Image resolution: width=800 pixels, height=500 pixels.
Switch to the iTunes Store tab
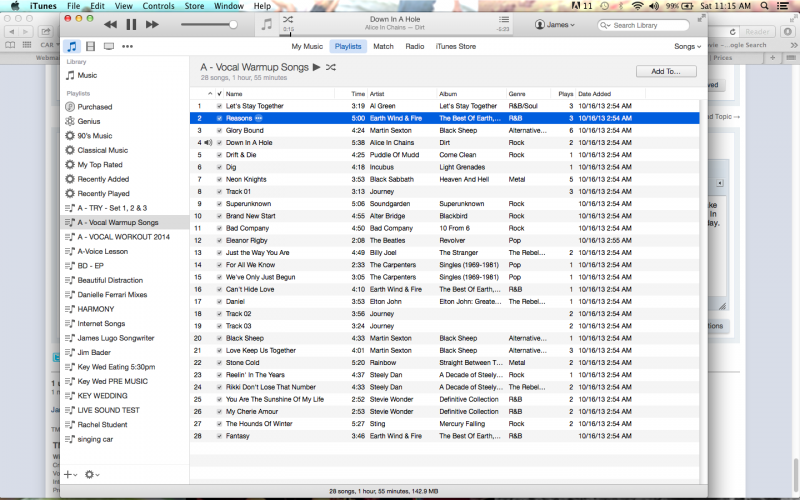click(456, 46)
